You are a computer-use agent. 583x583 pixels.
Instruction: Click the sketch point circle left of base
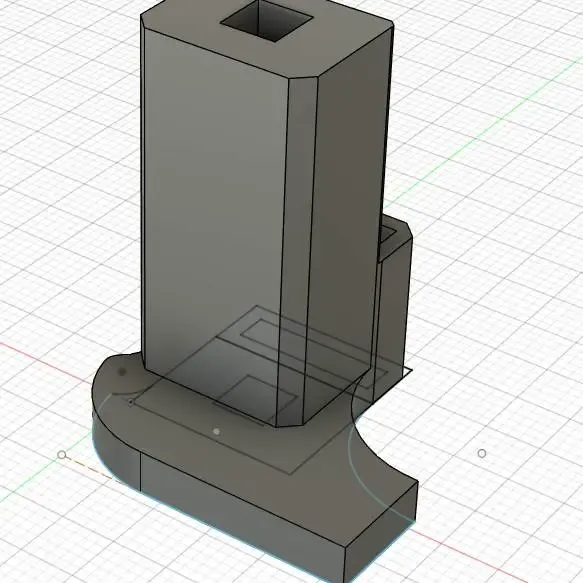62,455
